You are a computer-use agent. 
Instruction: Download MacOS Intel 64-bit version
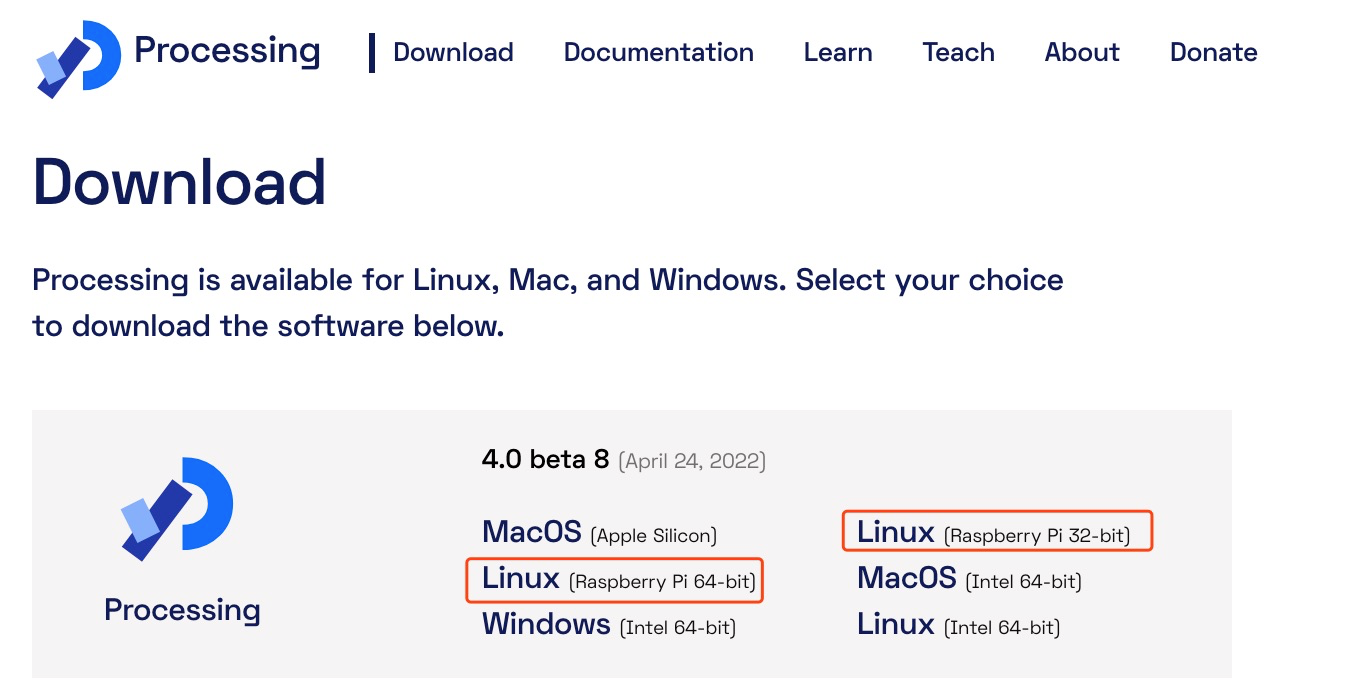click(x=969, y=578)
